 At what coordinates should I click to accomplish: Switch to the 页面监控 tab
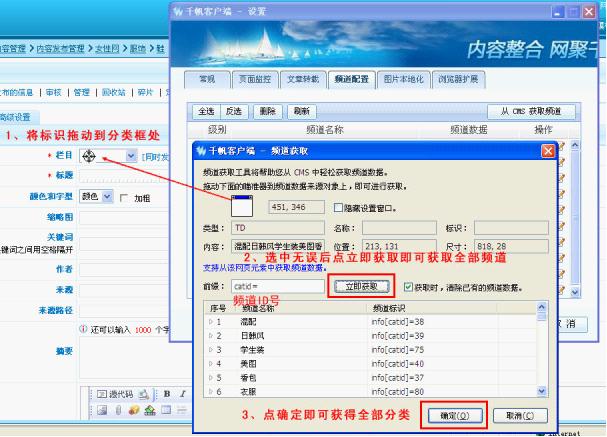(x=255, y=79)
